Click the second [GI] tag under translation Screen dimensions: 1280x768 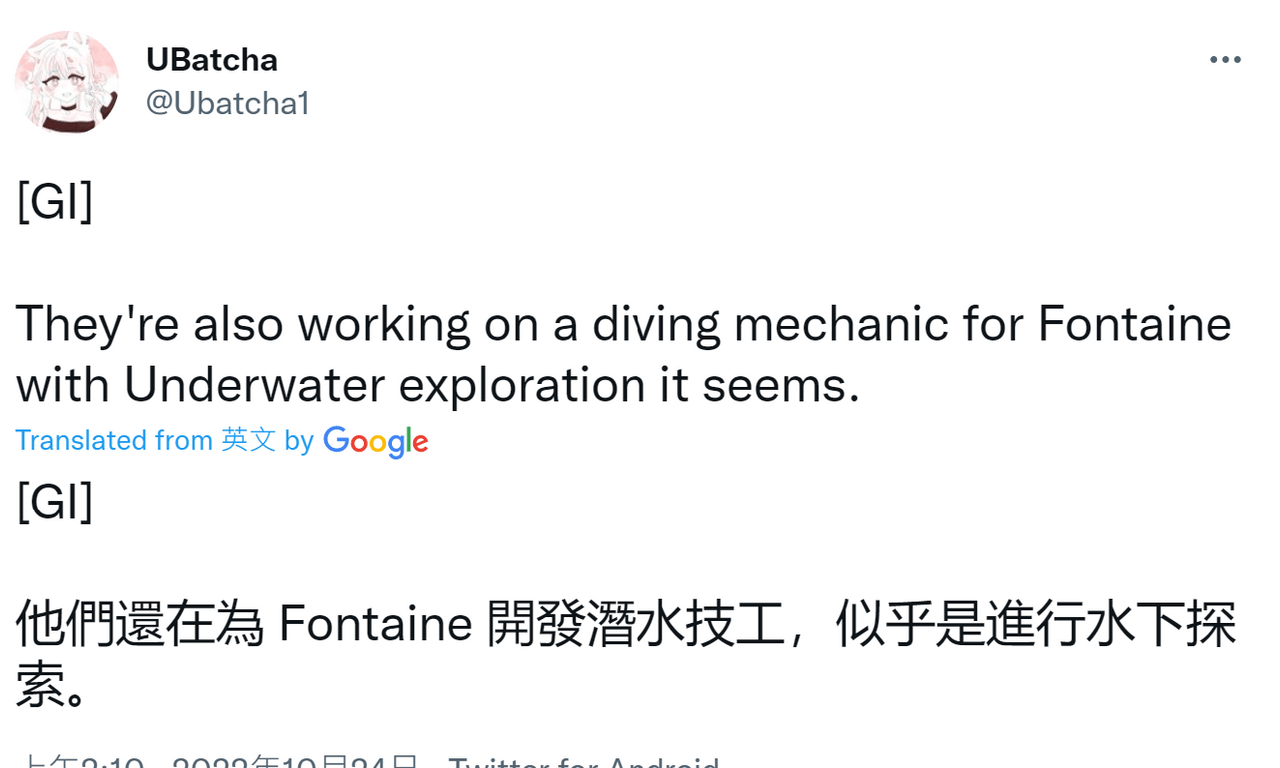click(x=55, y=502)
